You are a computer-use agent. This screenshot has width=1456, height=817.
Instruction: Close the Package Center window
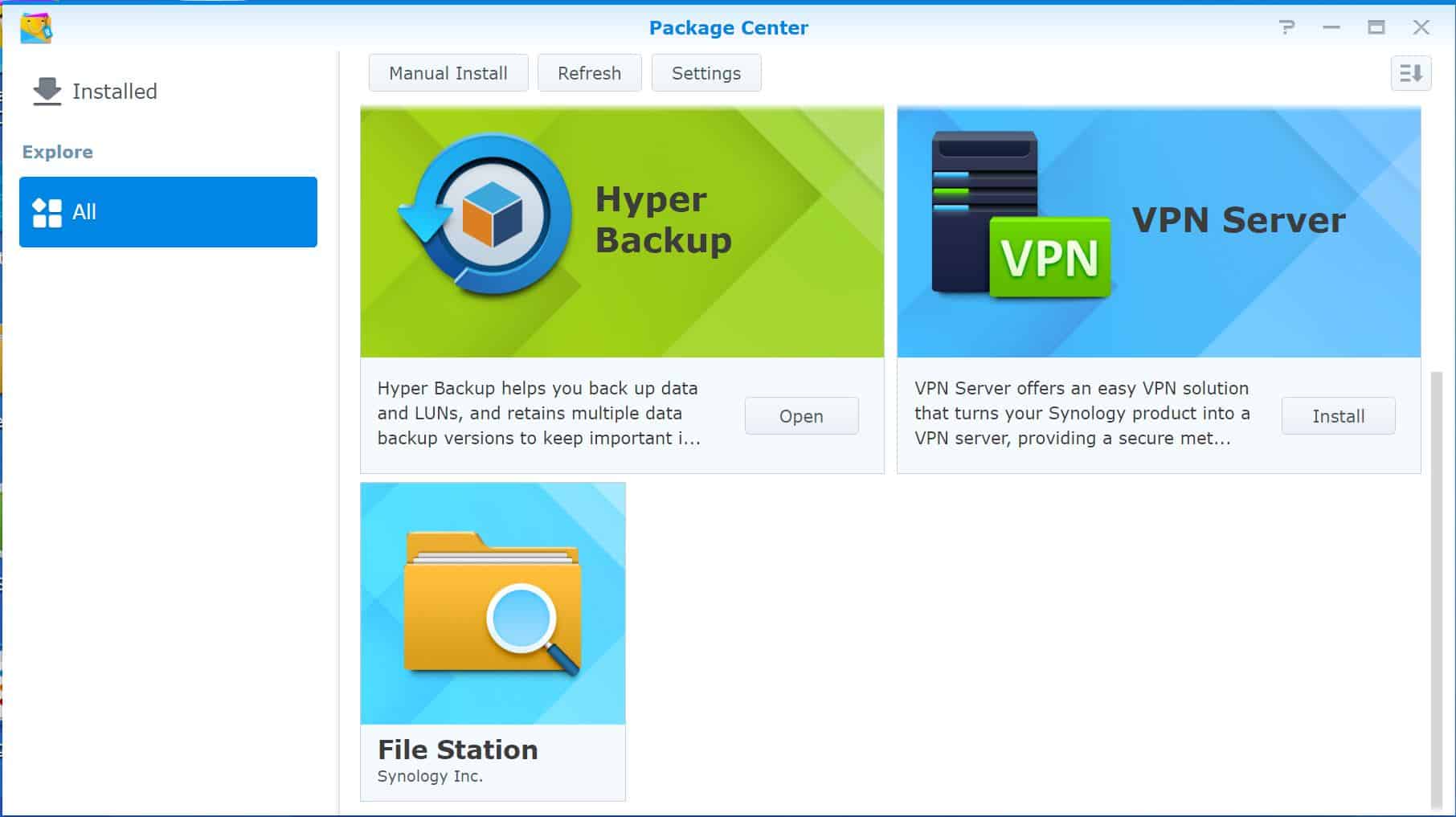(1421, 27)
